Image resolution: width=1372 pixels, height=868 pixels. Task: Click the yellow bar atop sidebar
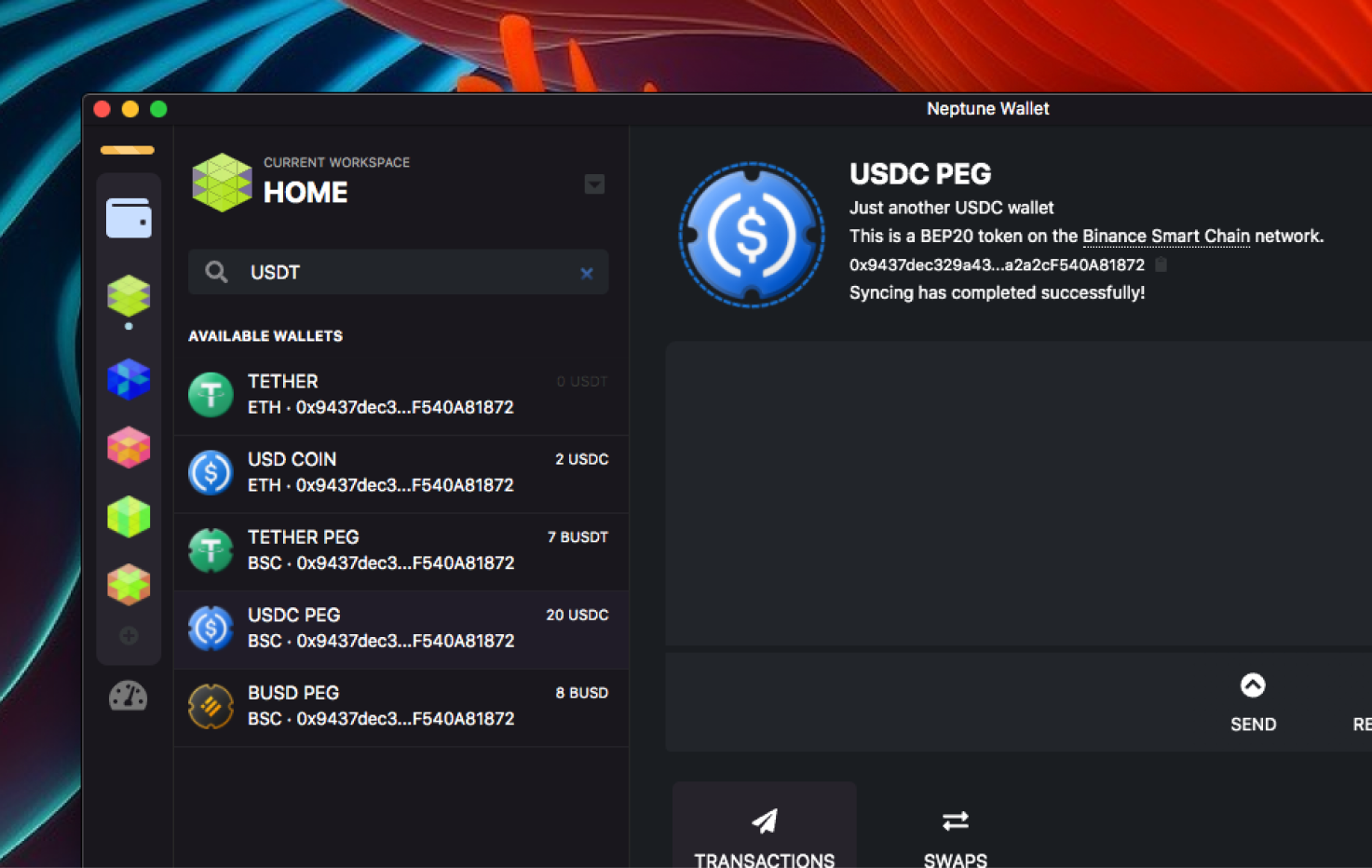point(128,150)
